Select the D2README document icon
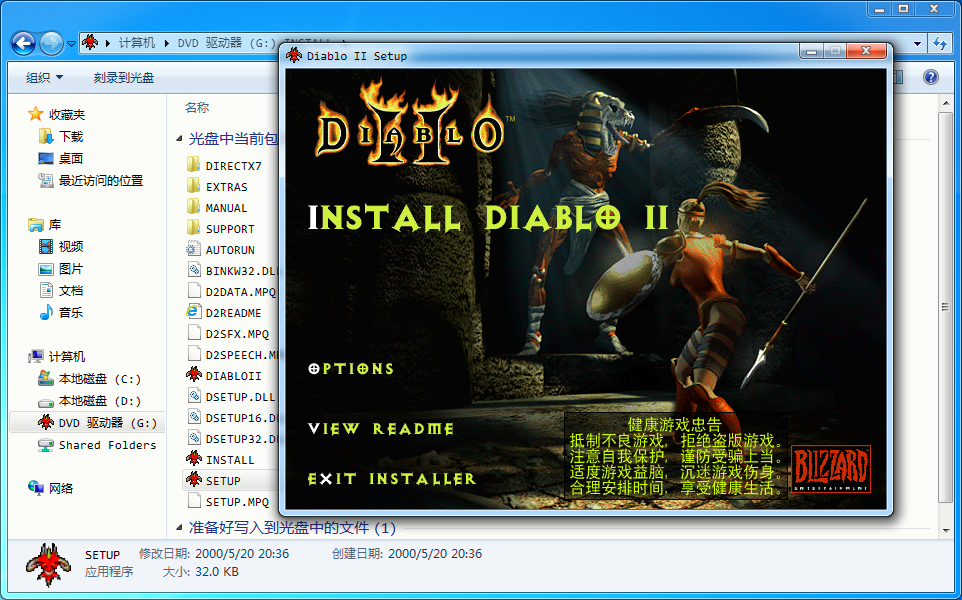This screenshot has height=600, width=962. click(193, 312)
